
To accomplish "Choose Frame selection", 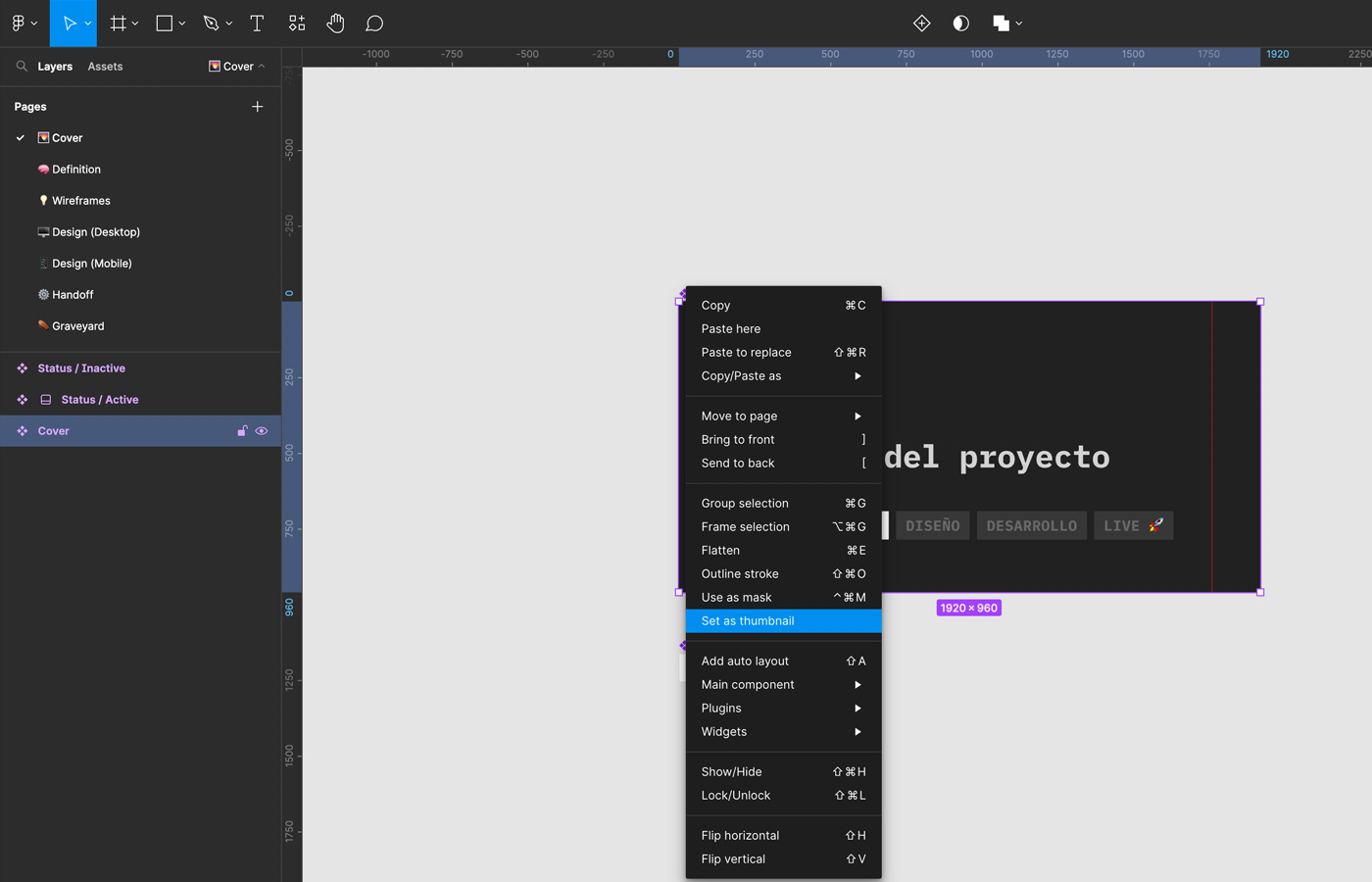I will coord(784,527).
